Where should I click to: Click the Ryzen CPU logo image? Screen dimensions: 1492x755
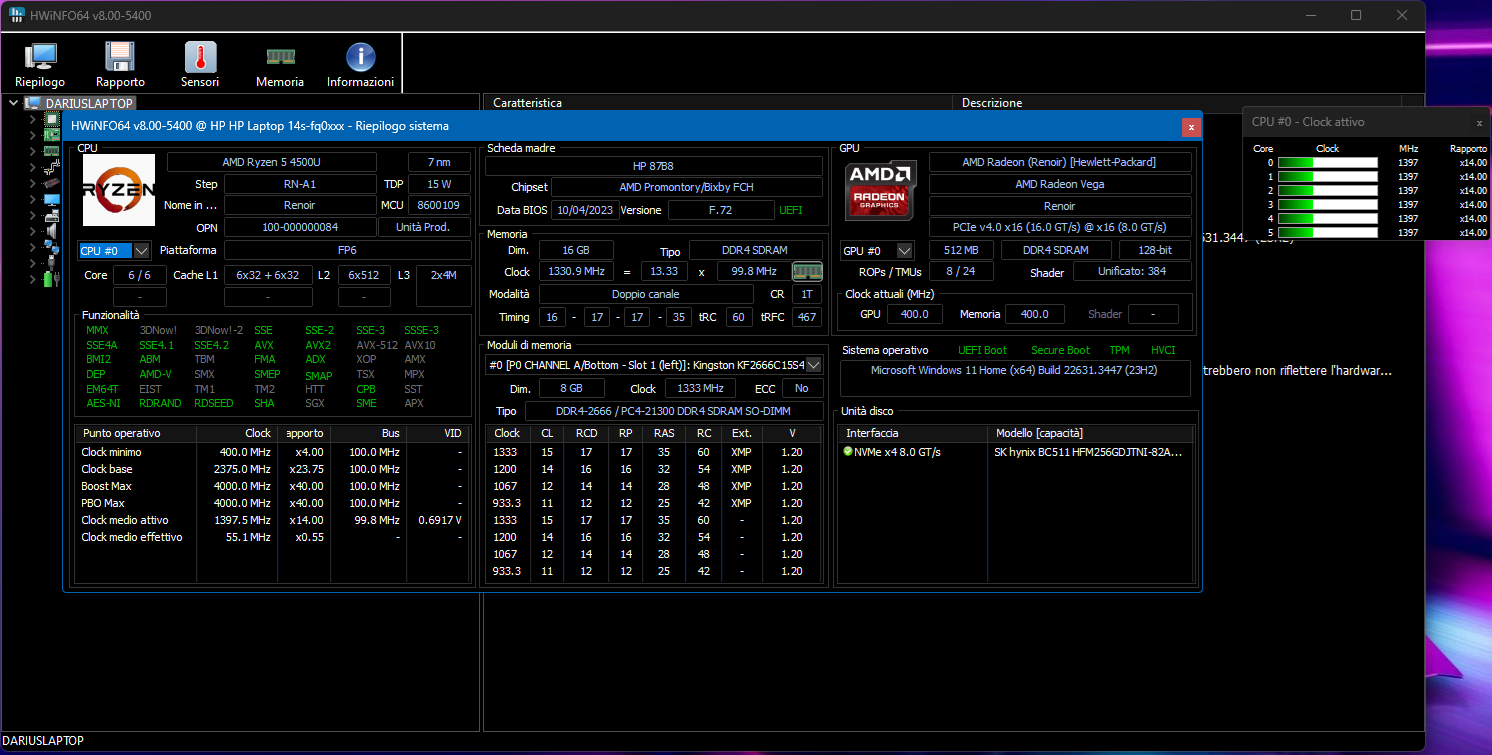pos(118,190)
